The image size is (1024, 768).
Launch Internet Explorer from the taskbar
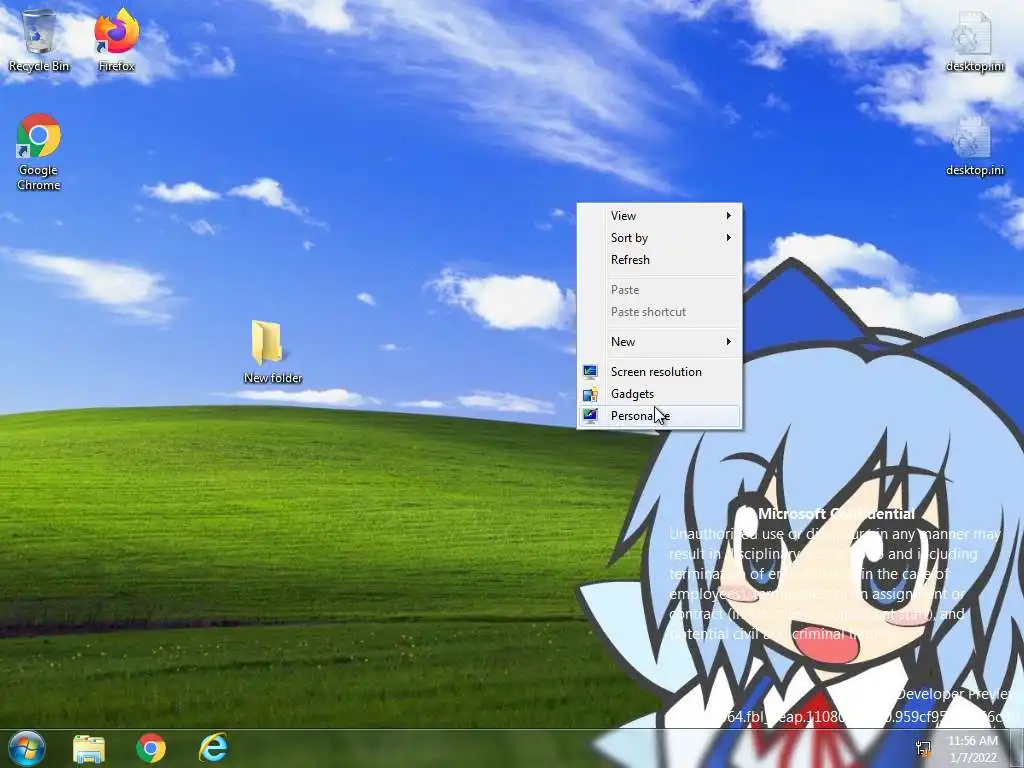[x=213, y=748]
